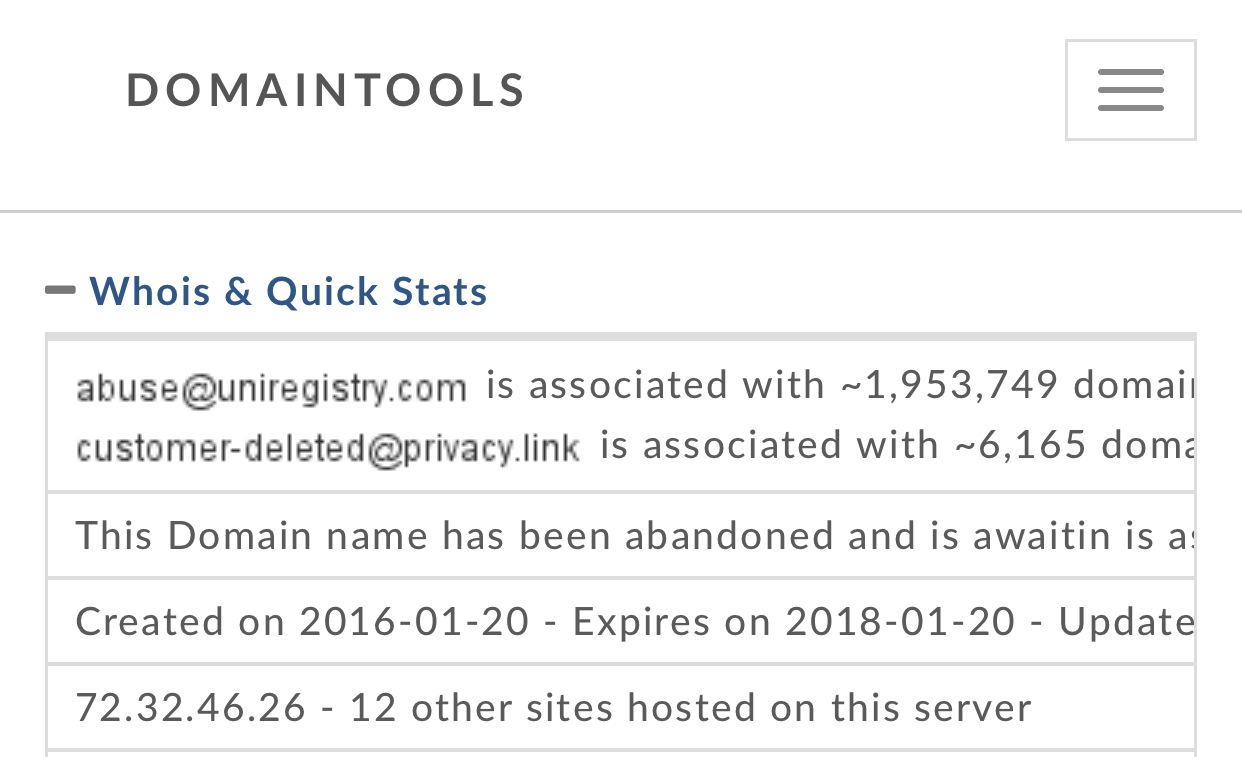
Task: Toggle the Whois & Quick Stats heading
Action: click(x=288, y=291)
